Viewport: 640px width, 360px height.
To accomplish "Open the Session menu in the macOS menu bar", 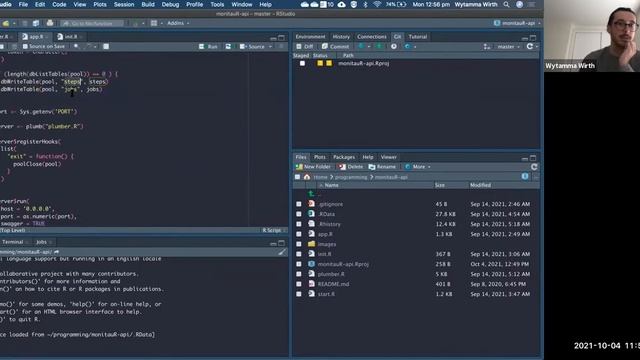I will [x=124, y=4].
